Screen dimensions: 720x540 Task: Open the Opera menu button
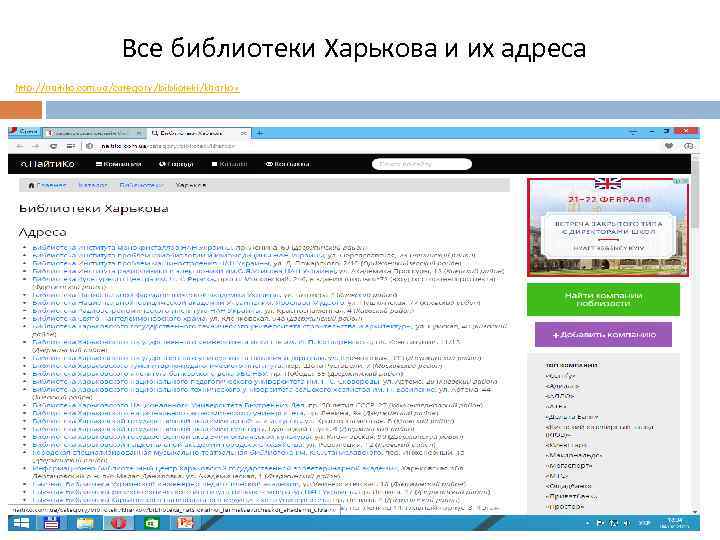[x=24, y=132]
